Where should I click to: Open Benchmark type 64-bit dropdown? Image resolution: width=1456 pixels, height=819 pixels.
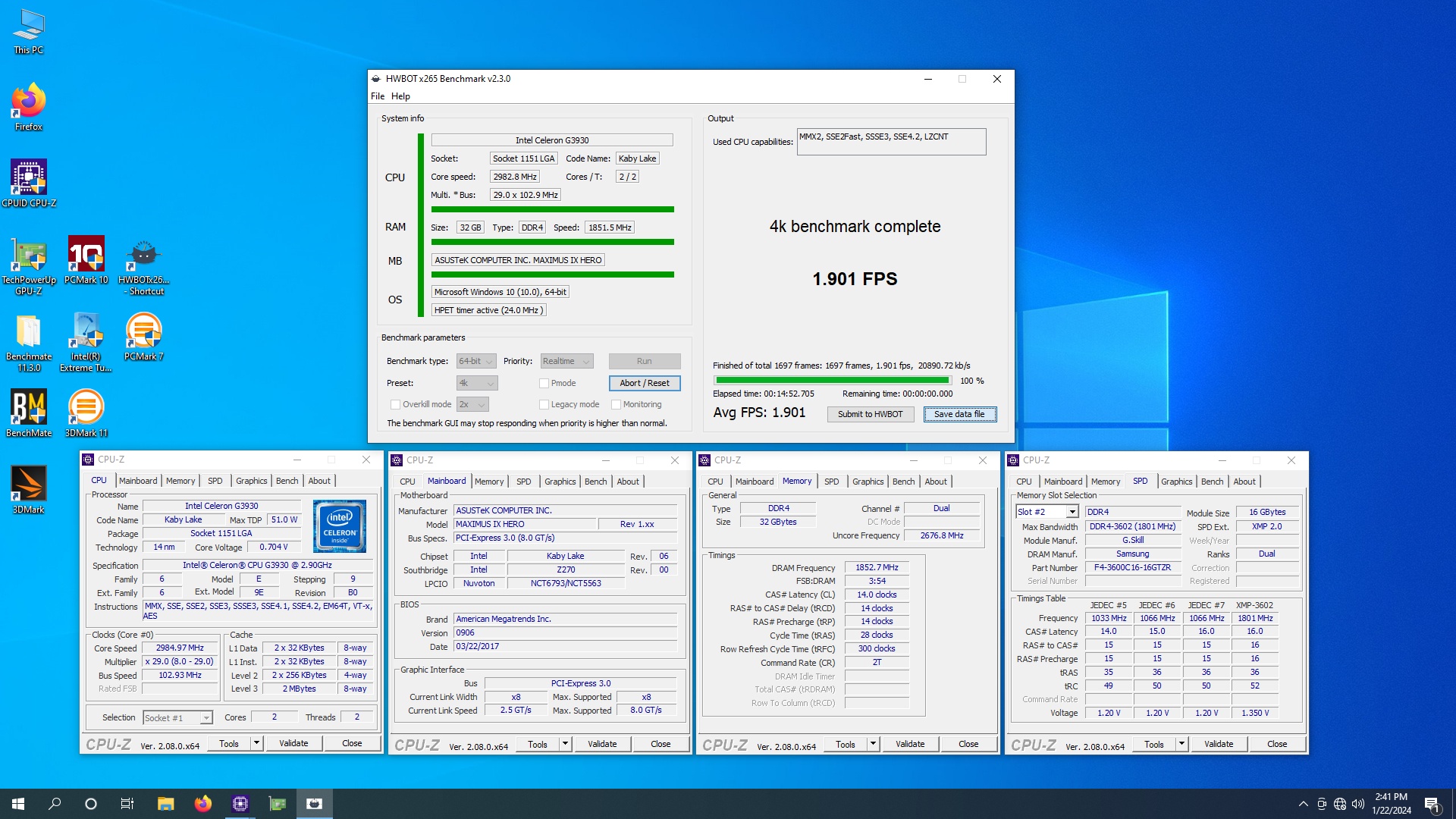[x=476, y=362]
